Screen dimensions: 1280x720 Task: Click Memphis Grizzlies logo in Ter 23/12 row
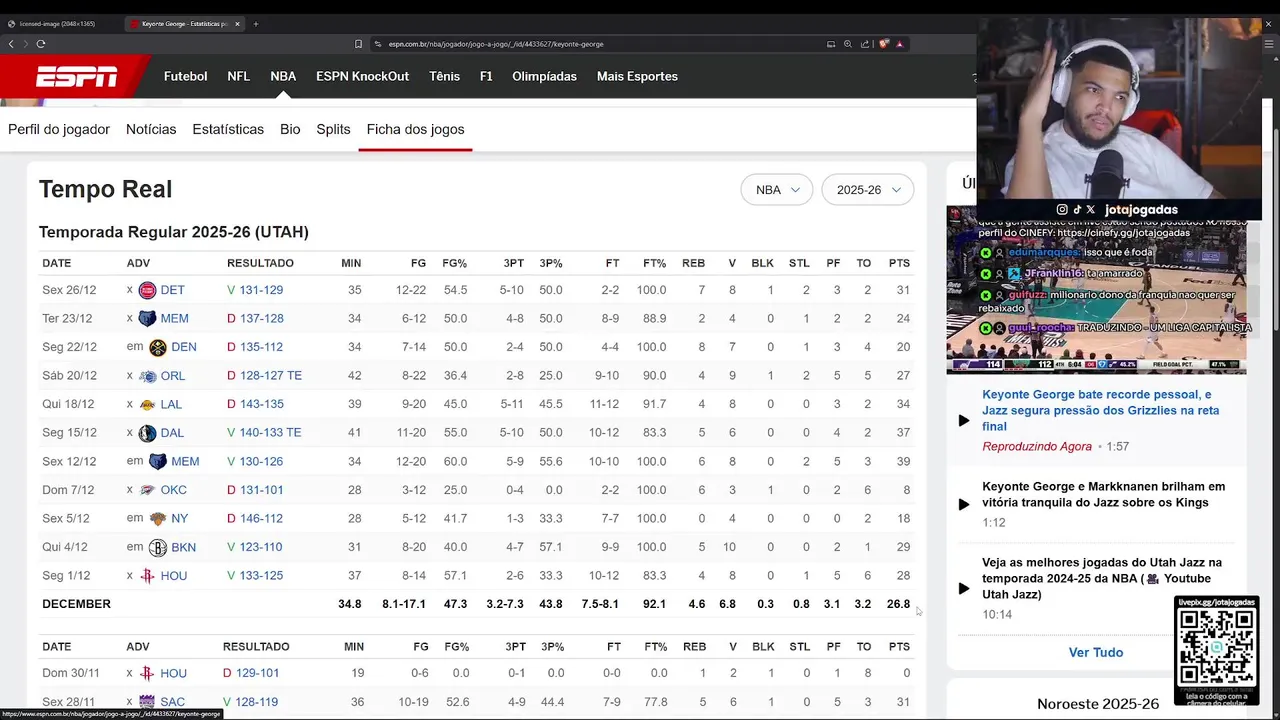coord(147,318)
